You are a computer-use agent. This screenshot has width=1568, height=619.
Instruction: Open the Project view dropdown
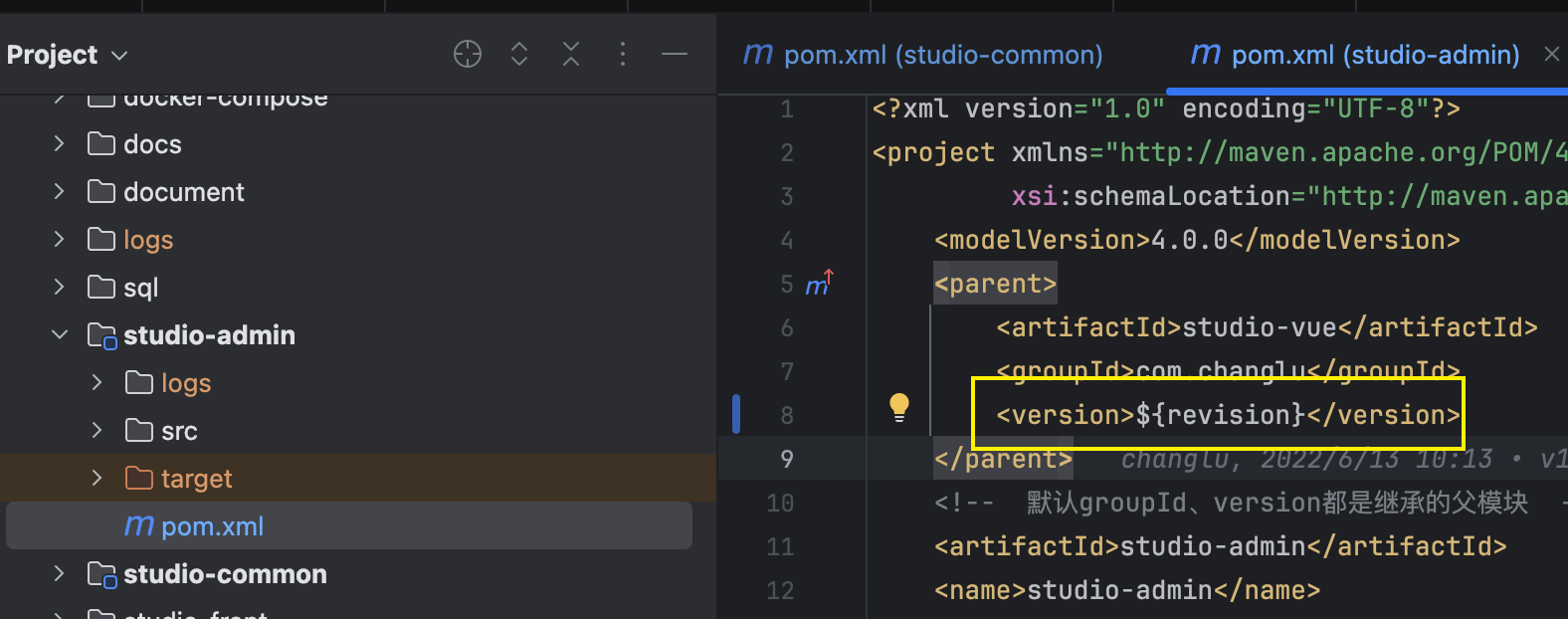tap(68, 55)
